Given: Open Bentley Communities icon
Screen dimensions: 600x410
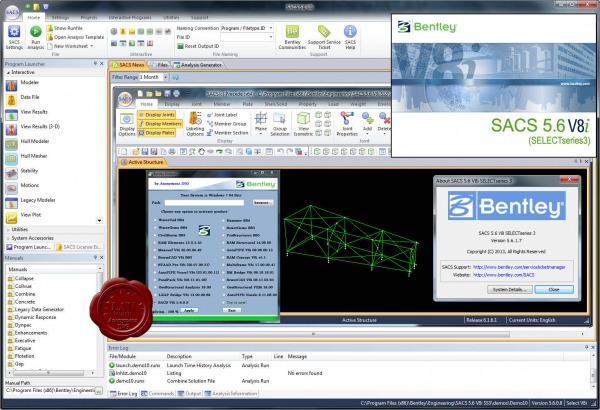Looking at the screenshot, I should 292,37.
